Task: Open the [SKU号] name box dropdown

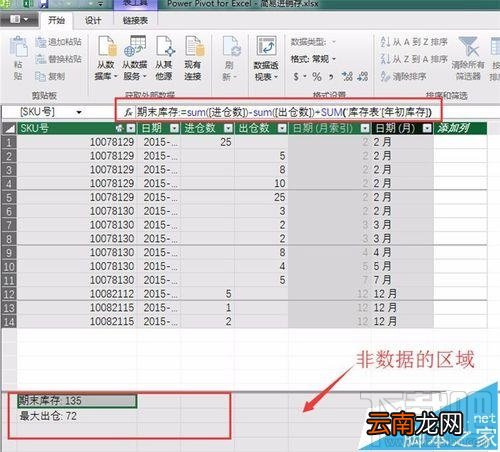Action: (79, 112)
